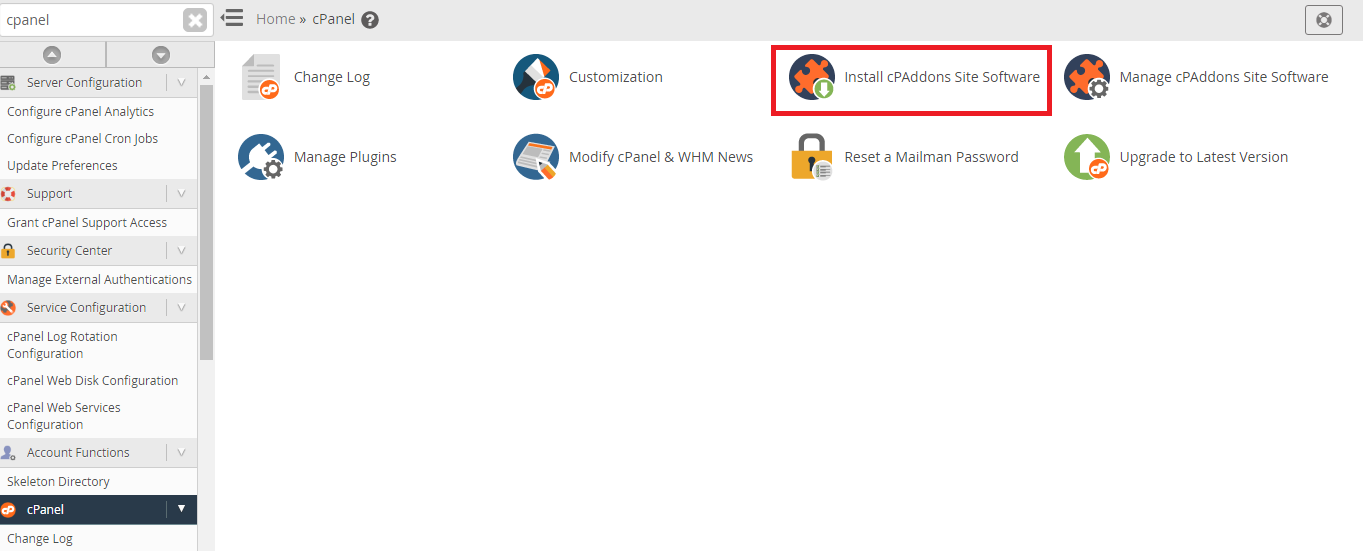Screen dimensions: 1363x551
Task: Open Grant cPanel Support Access
Action: tap(87, 223)
